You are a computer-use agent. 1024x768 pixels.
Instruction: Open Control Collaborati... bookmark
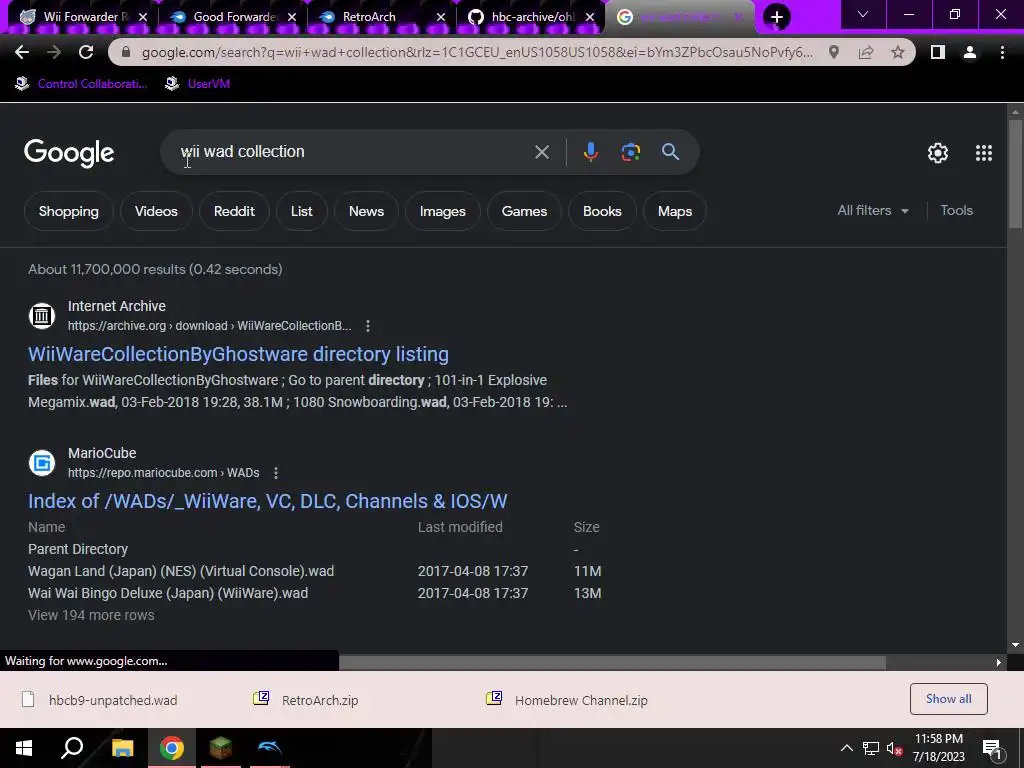tap(81, 84)
